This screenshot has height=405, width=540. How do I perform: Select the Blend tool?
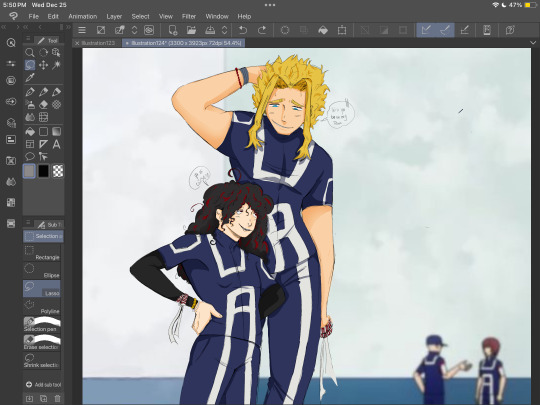click(30, 117)
